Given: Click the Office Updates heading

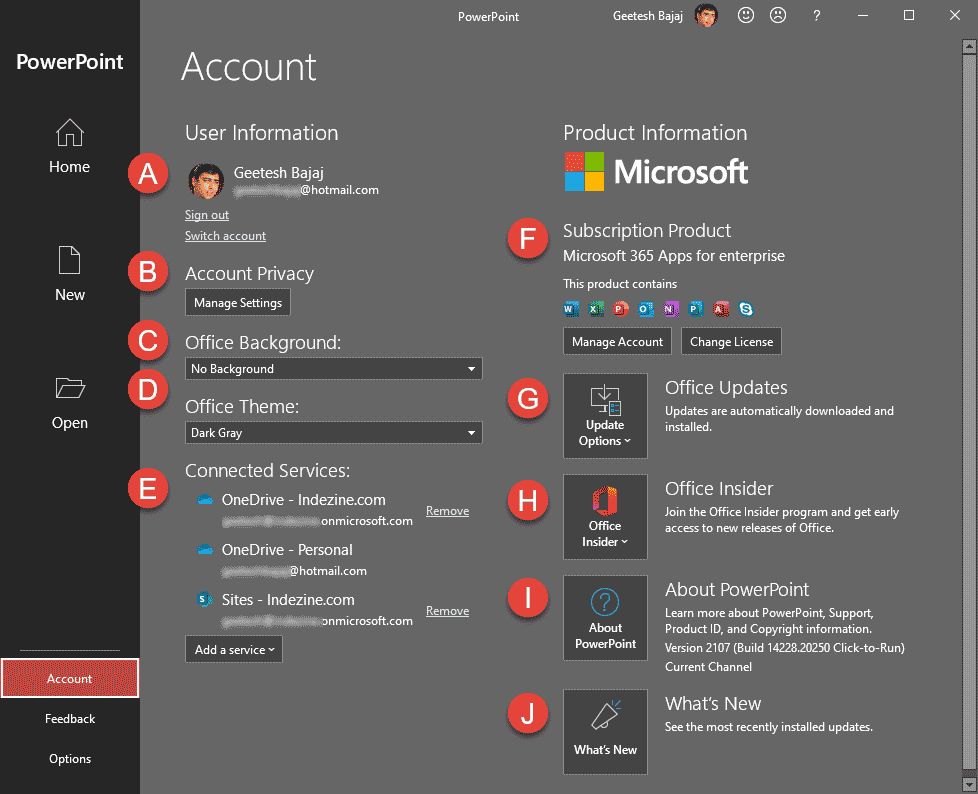Looking at the screenshot, I should [x=726, y=387].
